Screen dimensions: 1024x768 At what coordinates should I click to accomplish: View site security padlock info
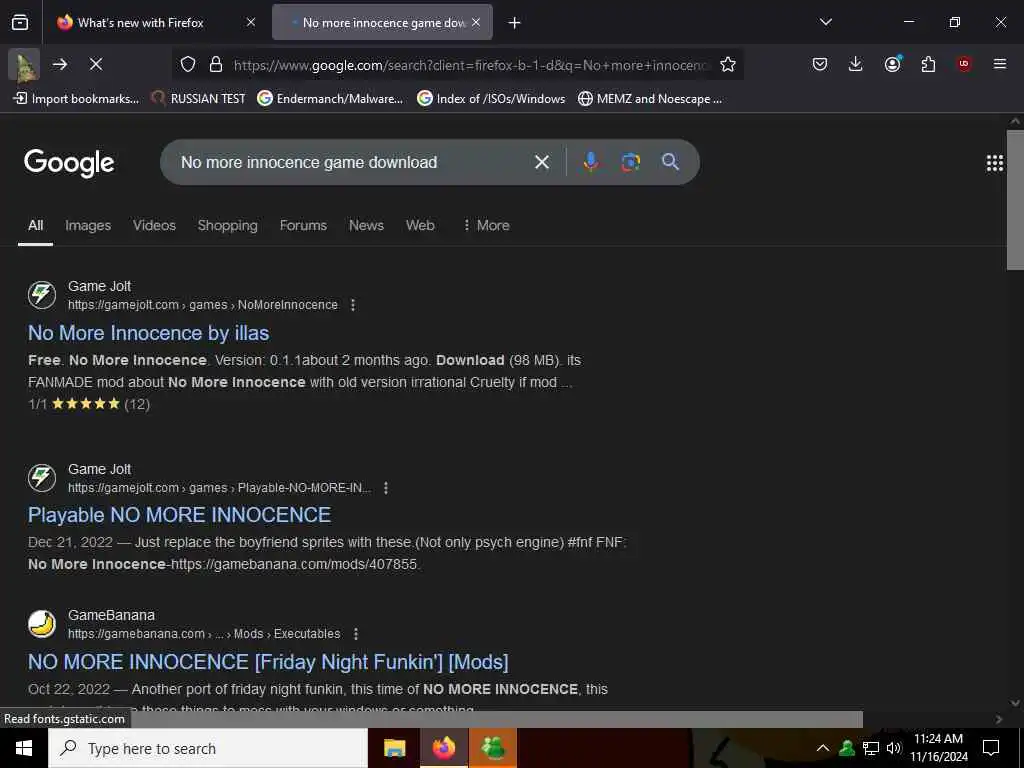pyautogui.click(x=216, y=64)
